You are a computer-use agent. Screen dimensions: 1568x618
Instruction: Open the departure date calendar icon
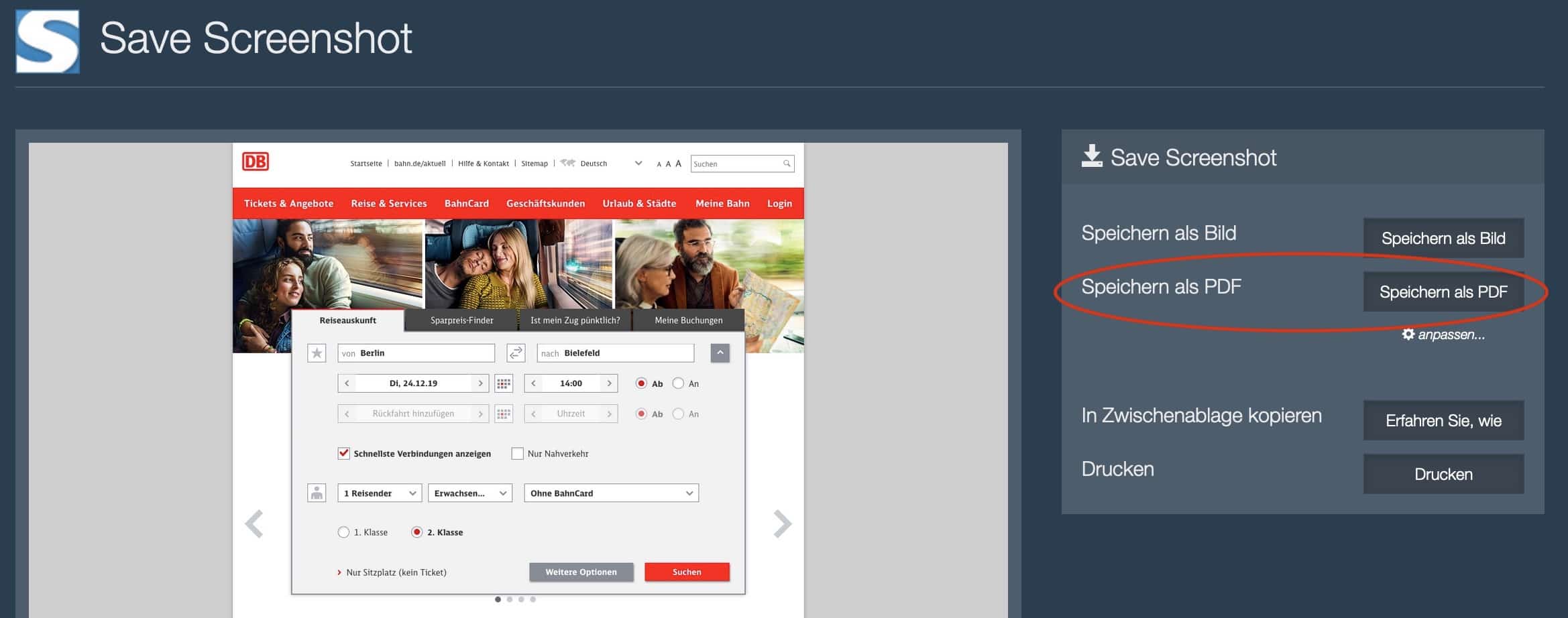click(x=504, y=383)
